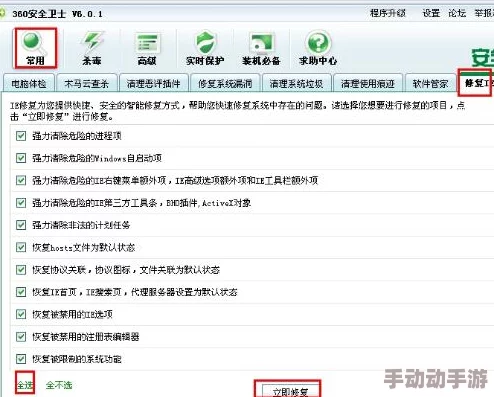Uncheck 恢复被禁用的注册表编辑器 checkbox

[21, 337]
